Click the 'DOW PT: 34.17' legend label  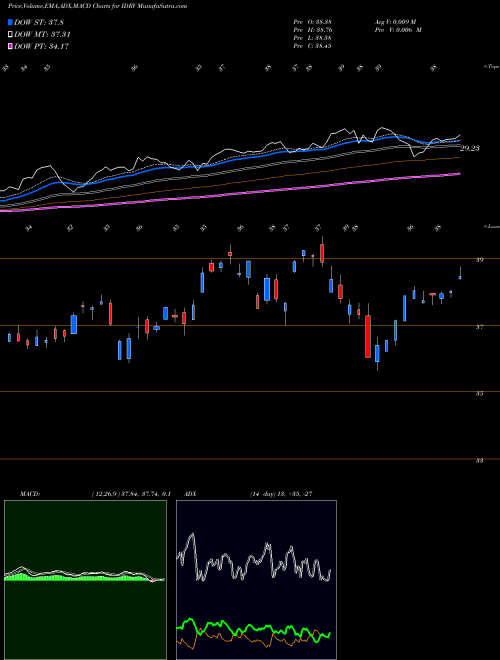[41, 46]
